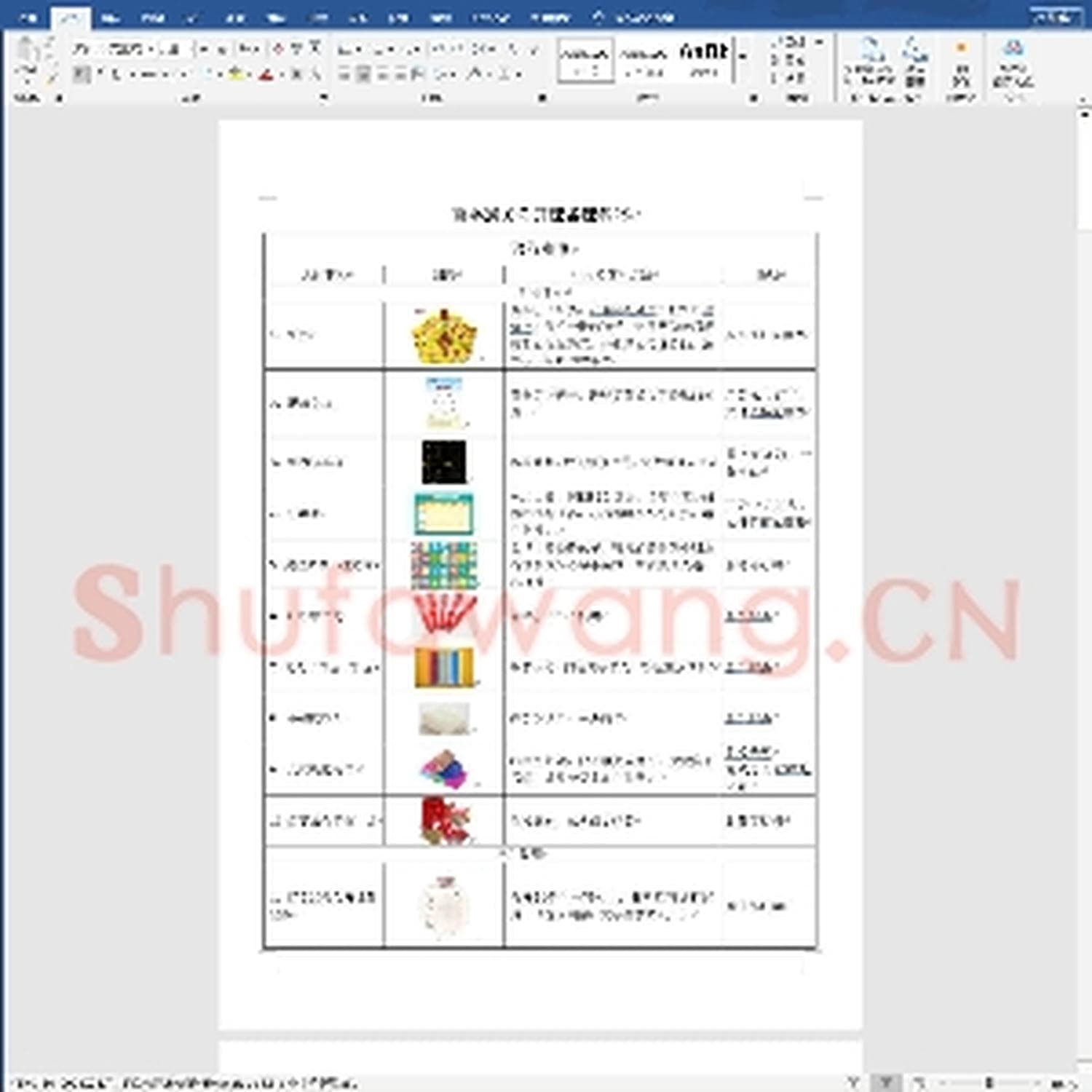Screen dimensions: 1092x1092
Task: Expand the styles gallery More arrow
Action: (742, 57)
